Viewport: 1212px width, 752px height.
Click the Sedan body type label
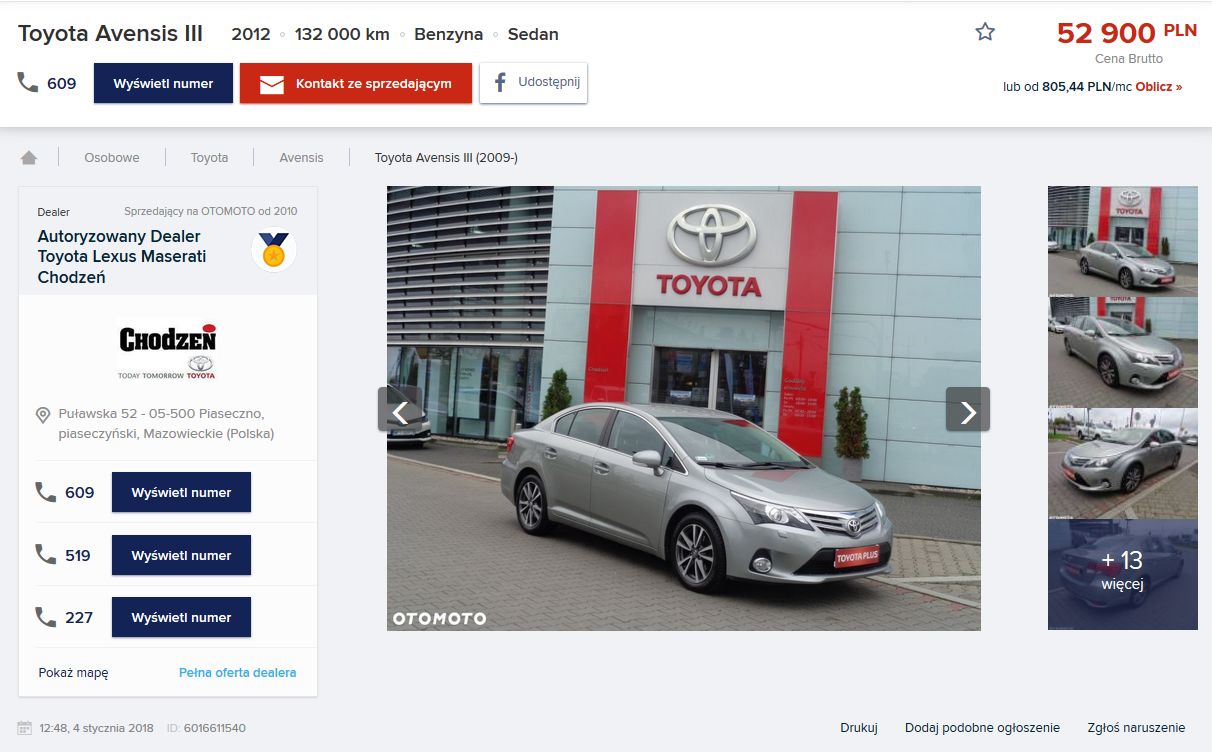tap(533, 34)
